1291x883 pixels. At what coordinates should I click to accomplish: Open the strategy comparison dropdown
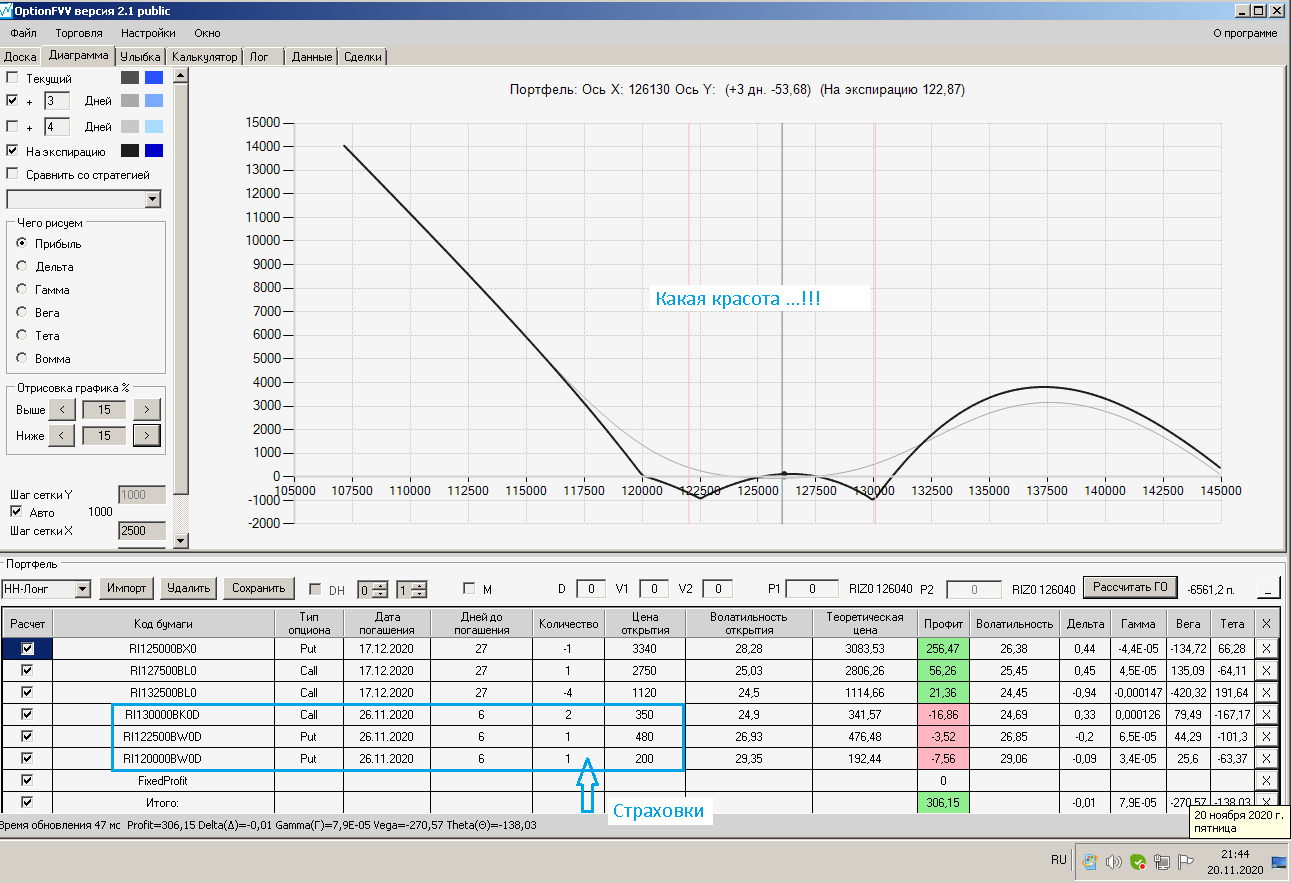click(153, 199)
